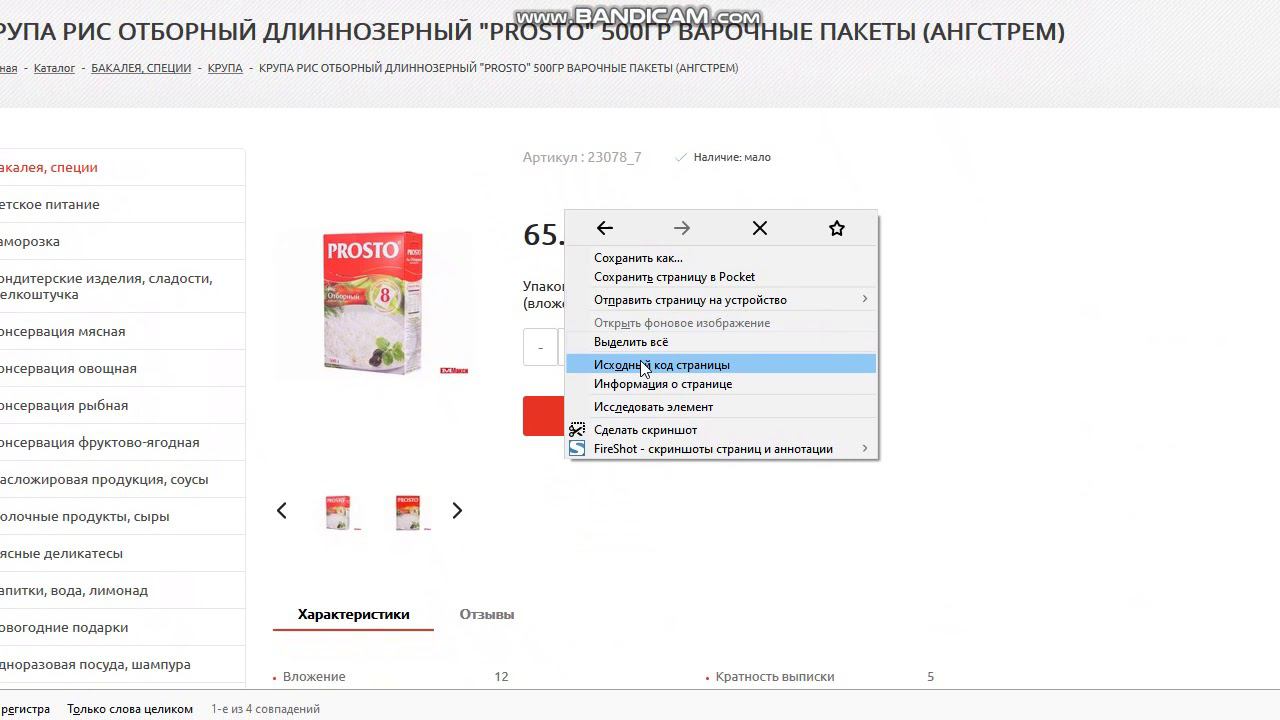Switch to the 'Отзывы' tab
1280x720 pixels.
coord(487,614)
